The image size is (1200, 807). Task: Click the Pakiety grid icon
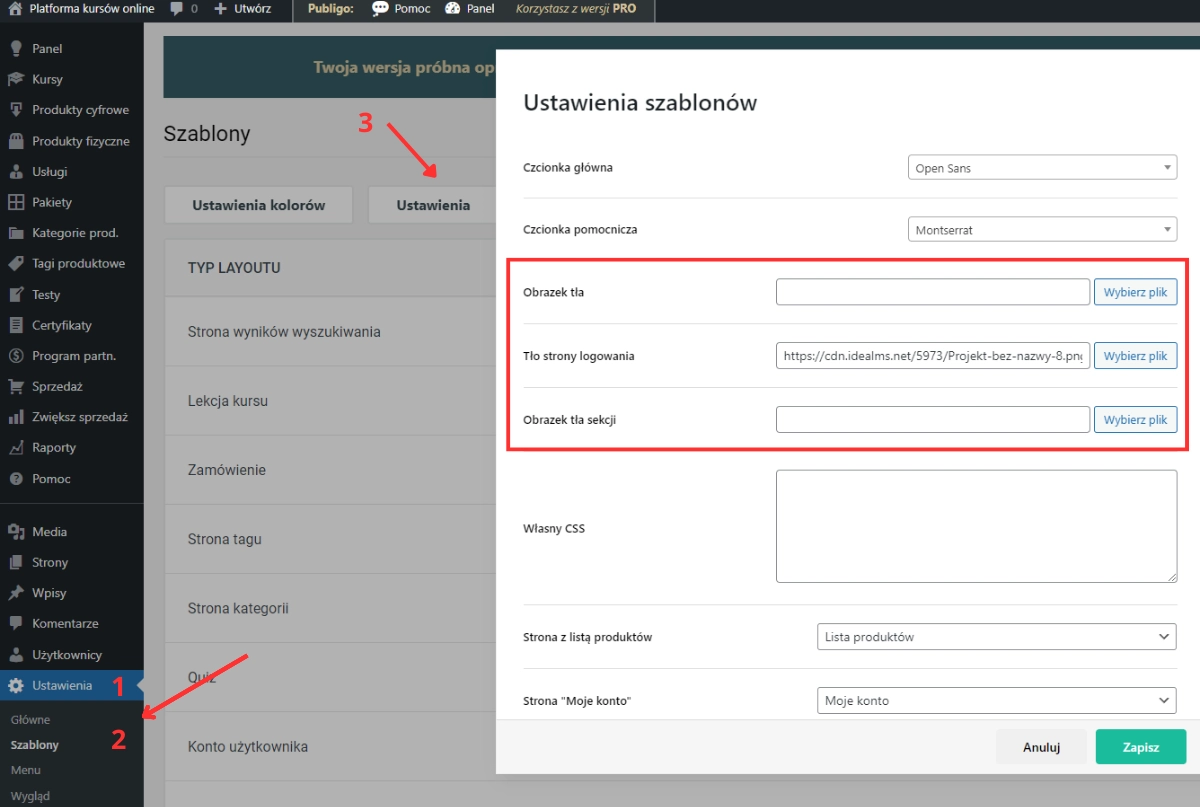[15, 202]
